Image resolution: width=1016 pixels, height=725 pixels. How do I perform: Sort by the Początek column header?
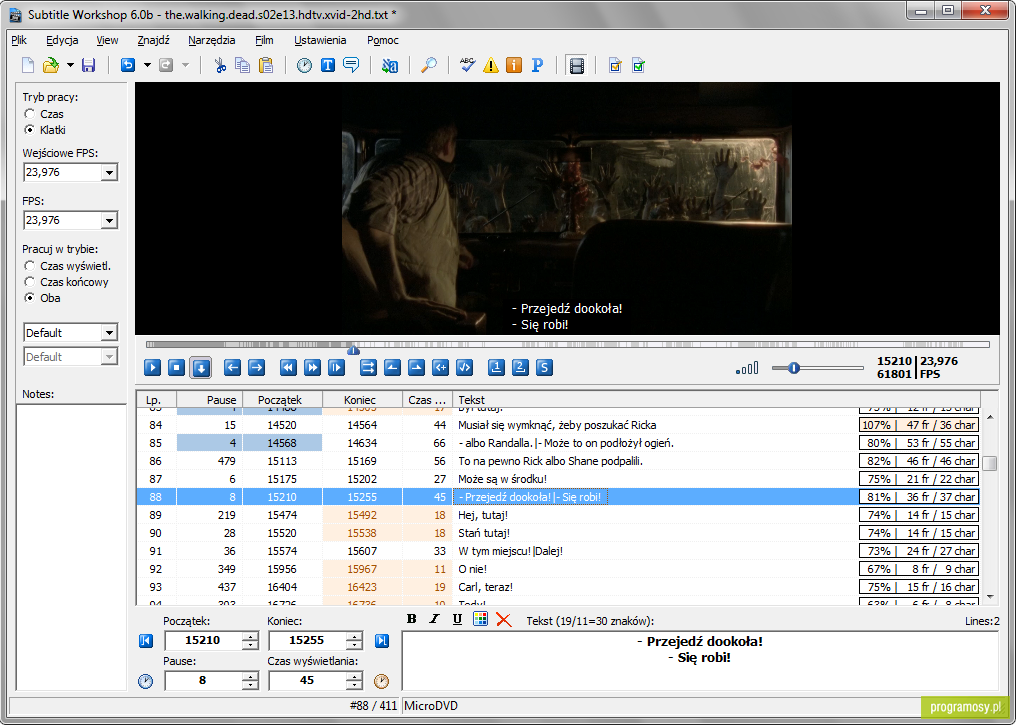(x=282, y=400)
